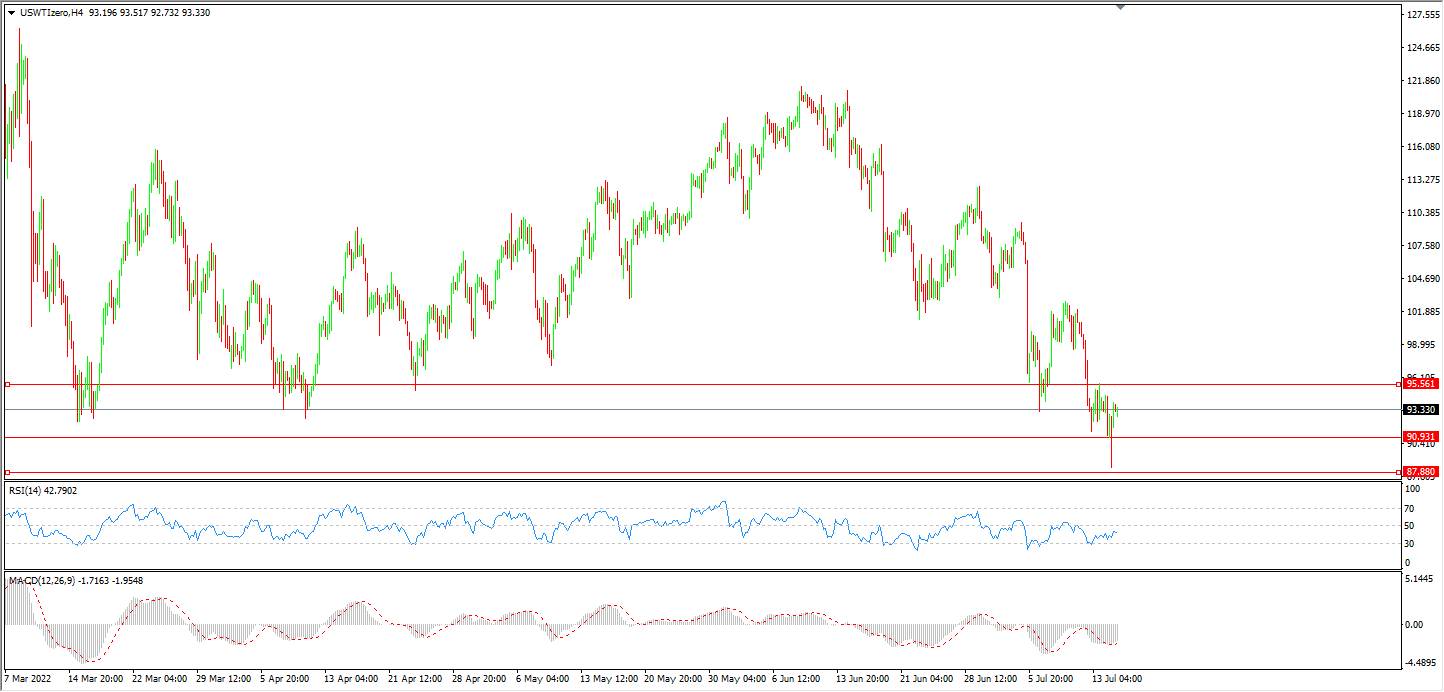Click the black 93.330 current price tag
The height and width of the screenshot is (692, 1444).
coord(1421,410)
